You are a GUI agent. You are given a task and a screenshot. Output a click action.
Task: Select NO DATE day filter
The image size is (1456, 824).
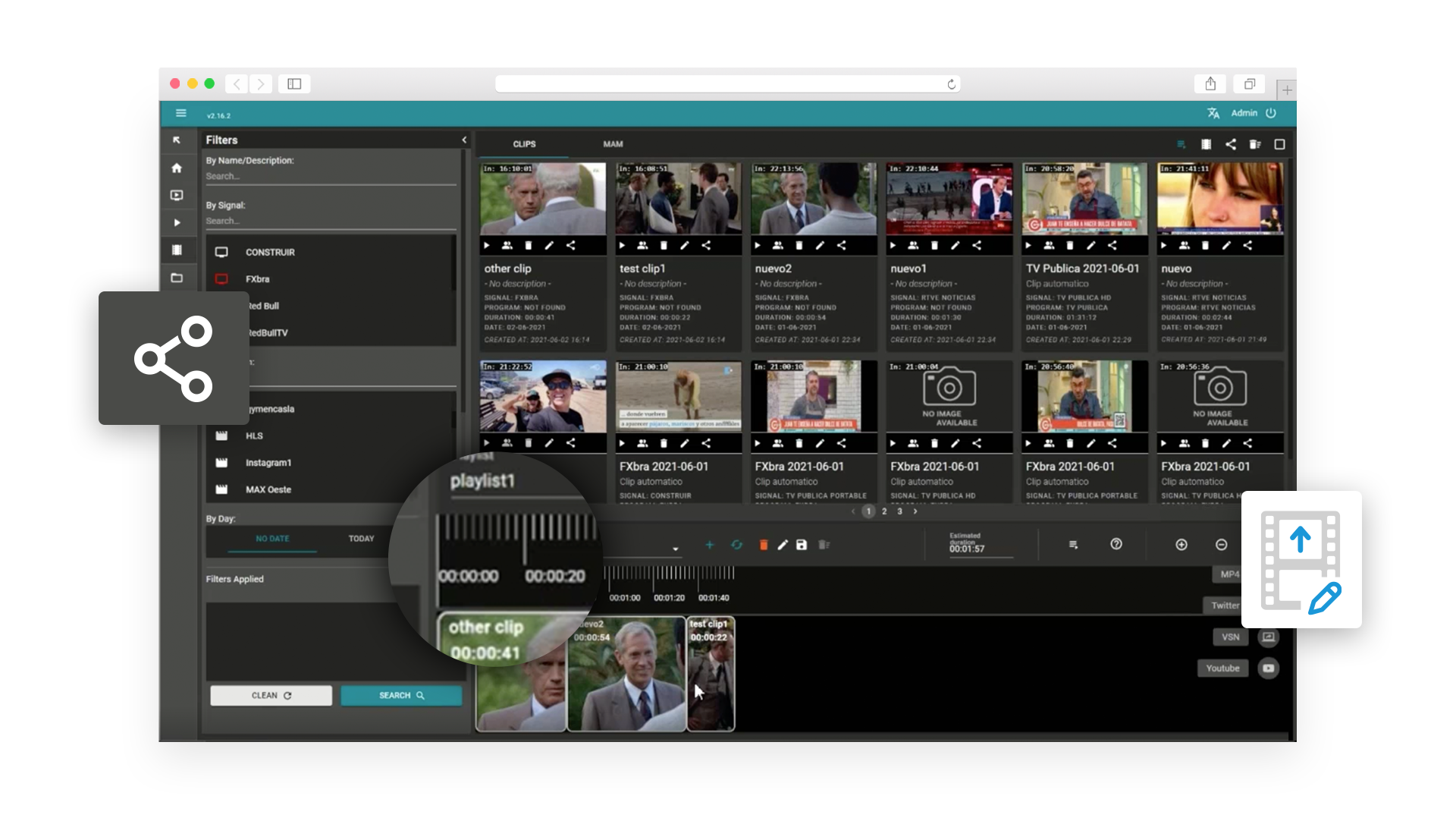(272, 539)
